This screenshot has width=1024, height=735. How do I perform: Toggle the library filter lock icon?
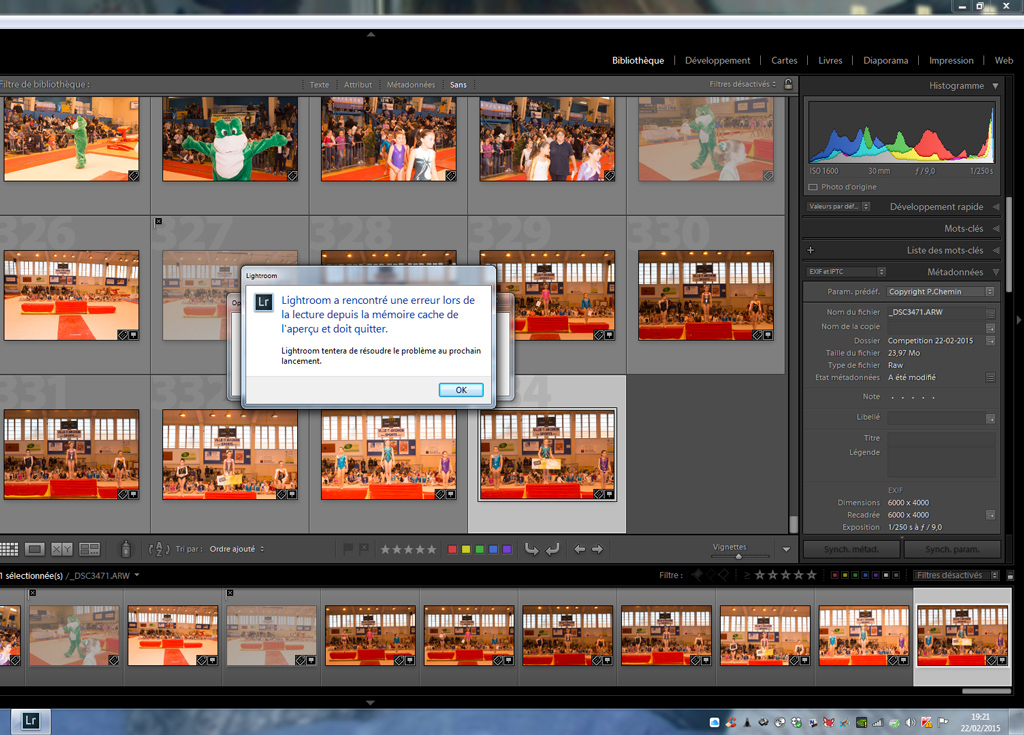[788, 85]
